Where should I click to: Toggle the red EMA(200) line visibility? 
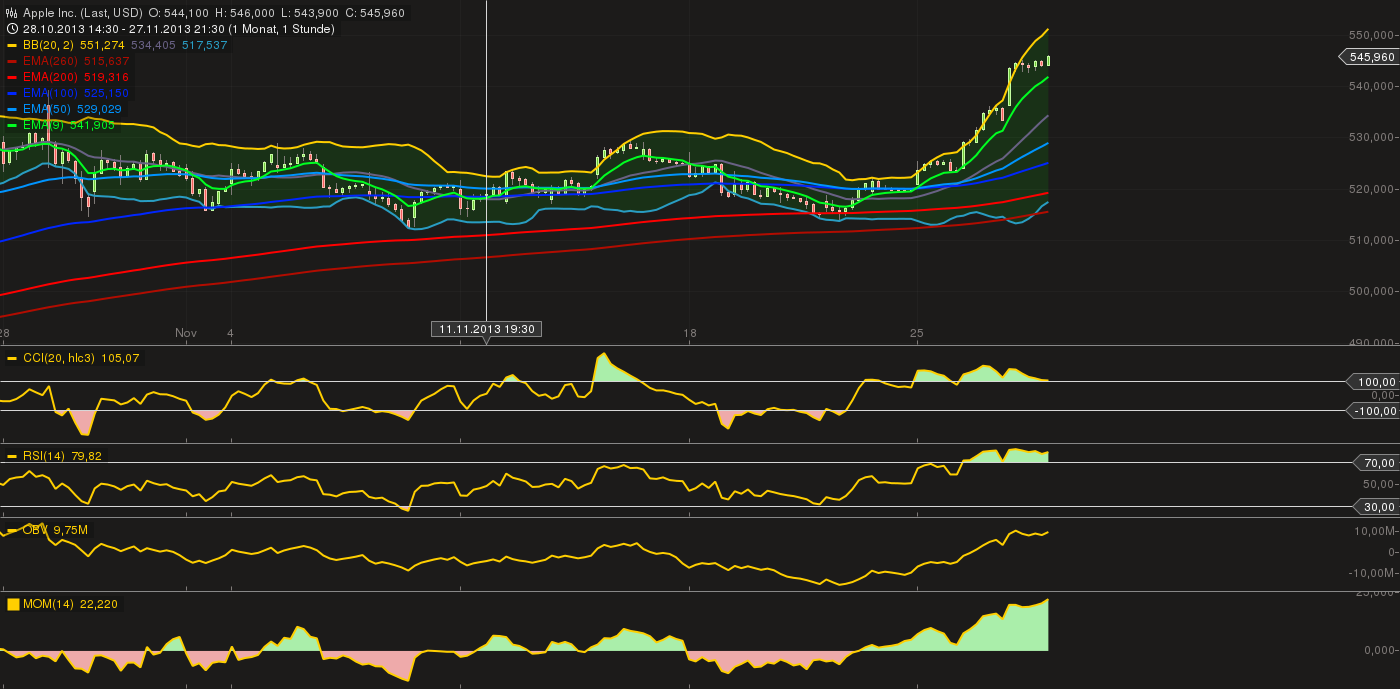(x=11, y=76)
